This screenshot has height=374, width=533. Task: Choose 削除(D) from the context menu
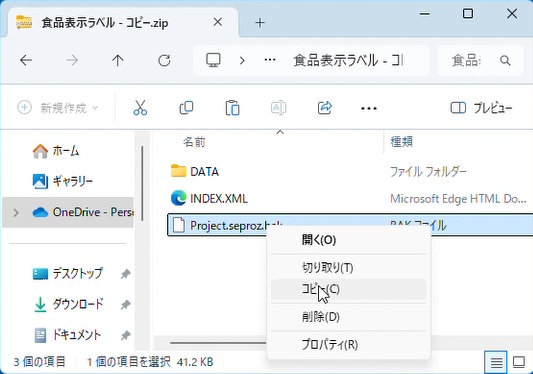349,317
